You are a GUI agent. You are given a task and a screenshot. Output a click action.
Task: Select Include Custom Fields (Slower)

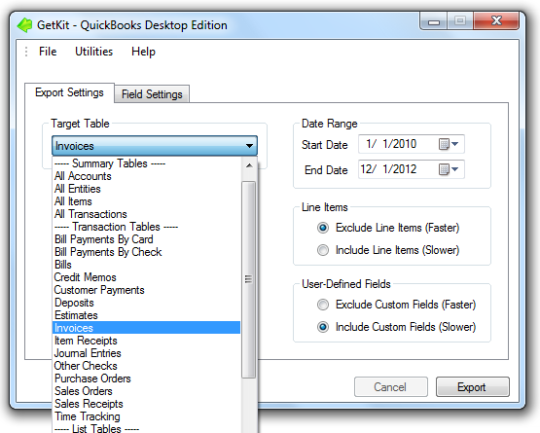(323, 327)
